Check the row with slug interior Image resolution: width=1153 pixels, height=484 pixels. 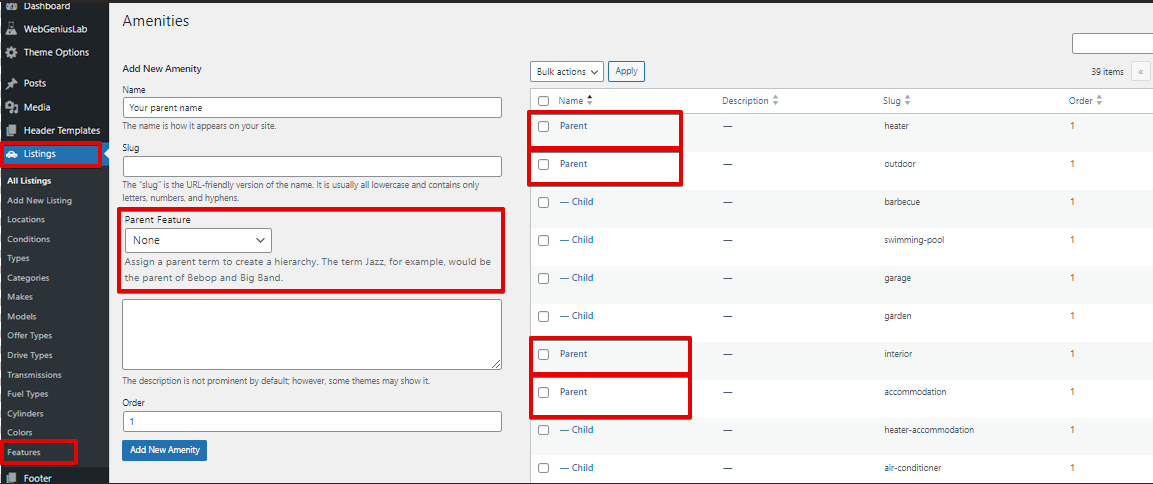(543, 354)
